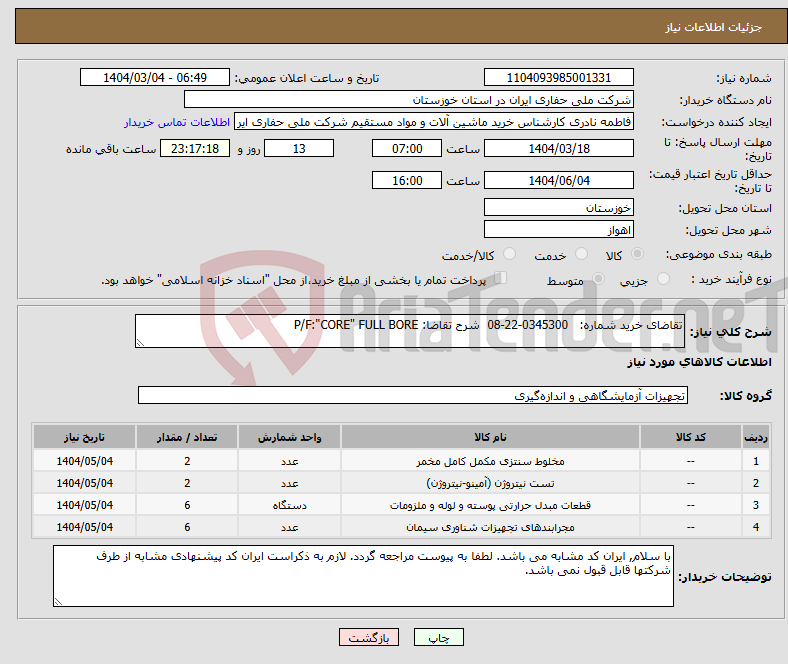This screenshot has height=664, width=788.
Task: Choose the متوسط purchase process option
Action: coord(596,280)
